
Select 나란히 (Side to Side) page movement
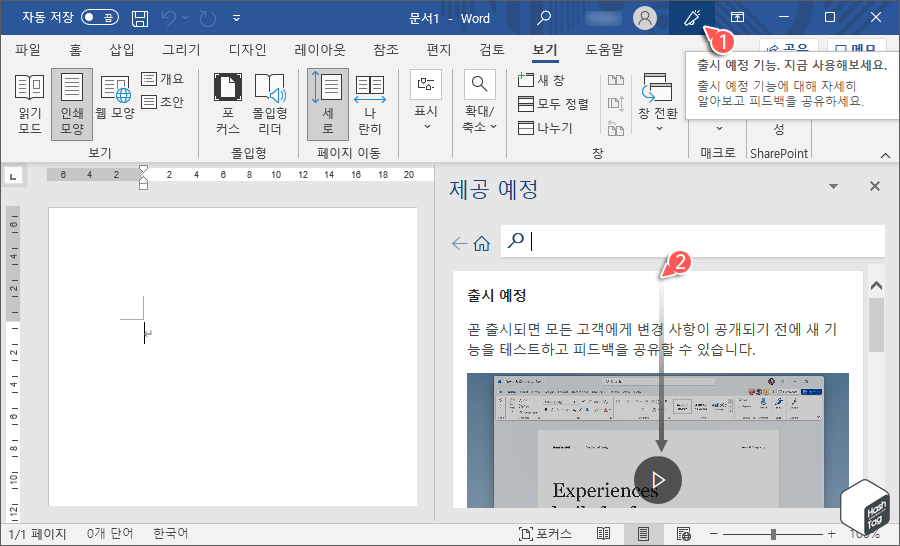coord(370,104)
